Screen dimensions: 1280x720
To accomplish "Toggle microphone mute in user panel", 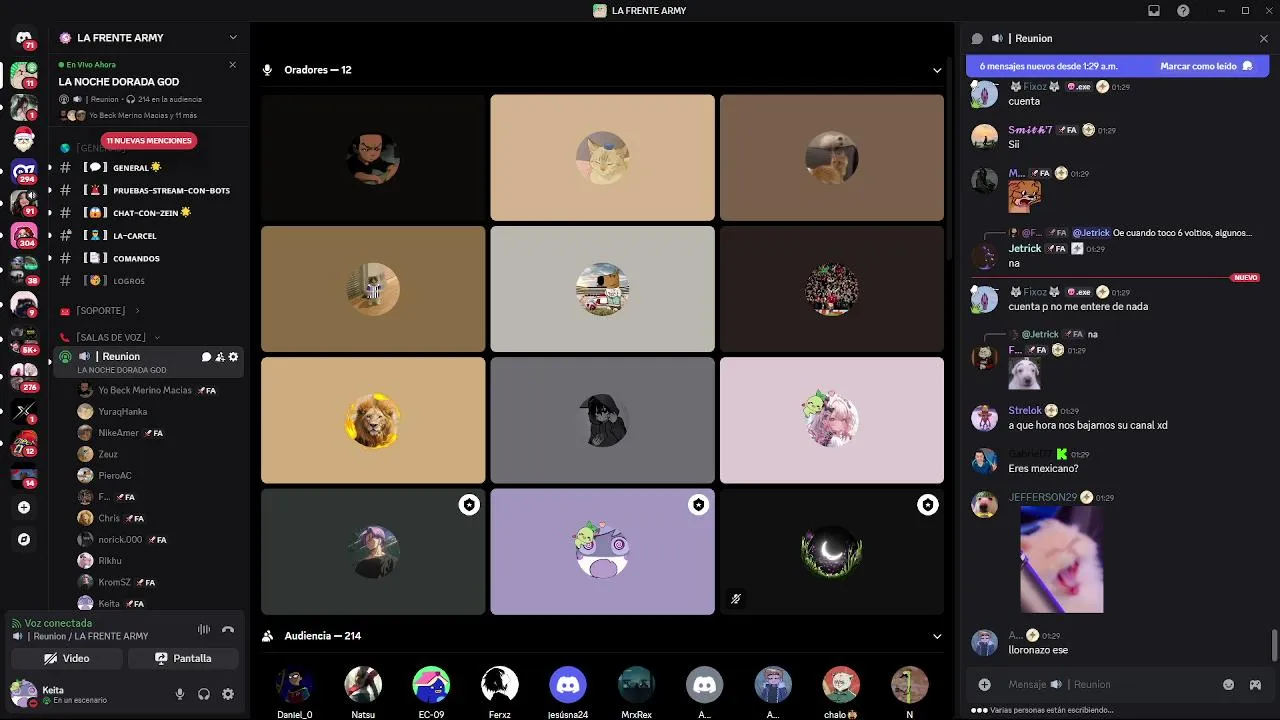I will [180, 694].
